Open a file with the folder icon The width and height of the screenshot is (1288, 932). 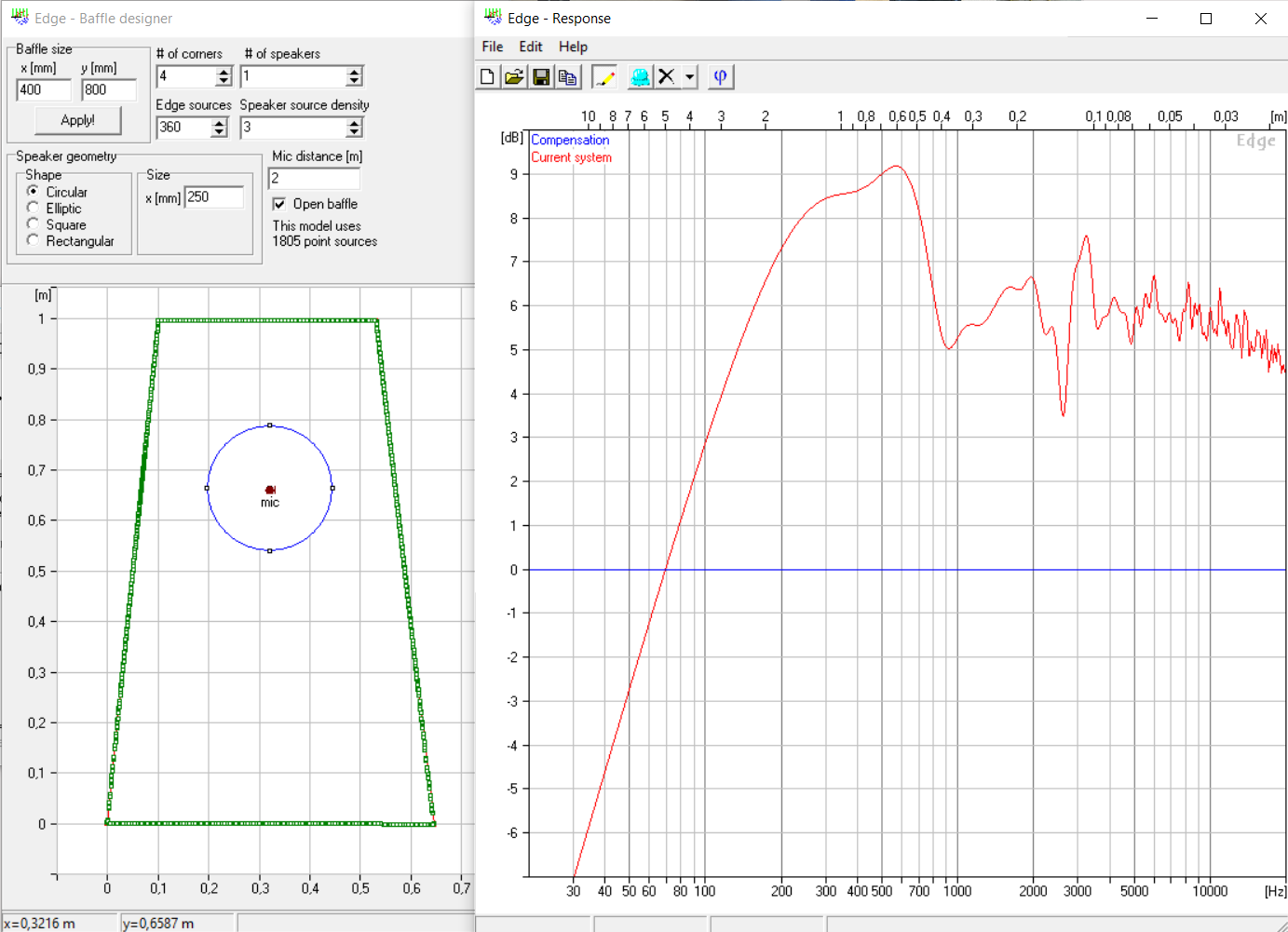pos(513,77)
